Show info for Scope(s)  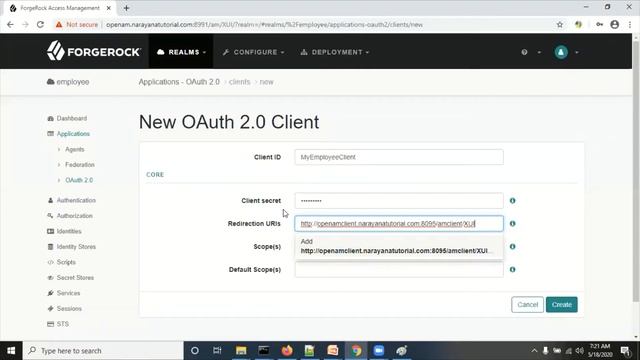coord(512,247)
